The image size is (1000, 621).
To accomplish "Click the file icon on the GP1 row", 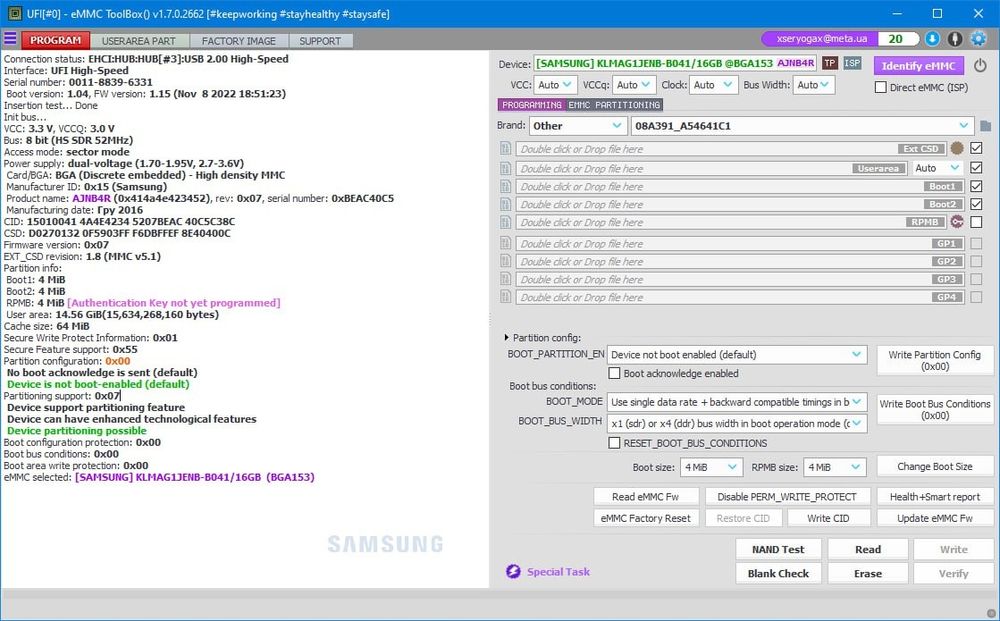I will pos(506,244).
